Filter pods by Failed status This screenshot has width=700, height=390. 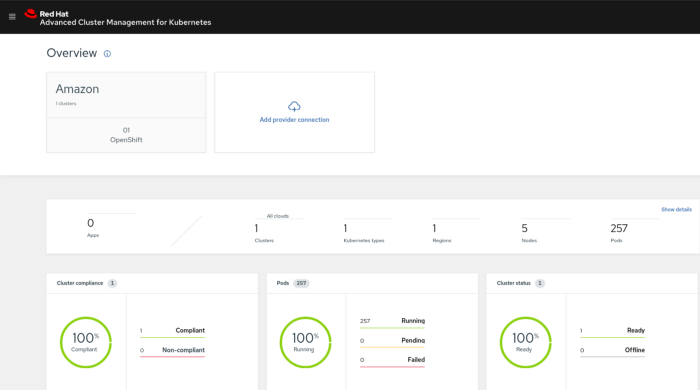(x=392, y=361)
